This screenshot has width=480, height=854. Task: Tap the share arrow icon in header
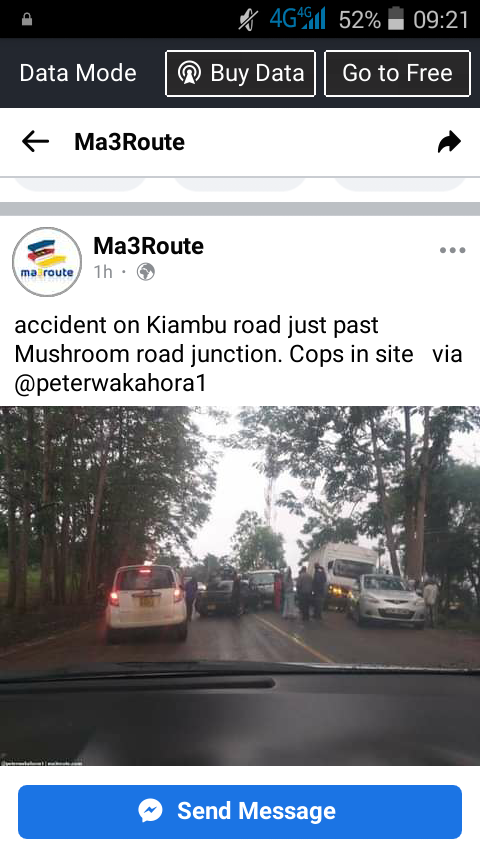point(449,142)
